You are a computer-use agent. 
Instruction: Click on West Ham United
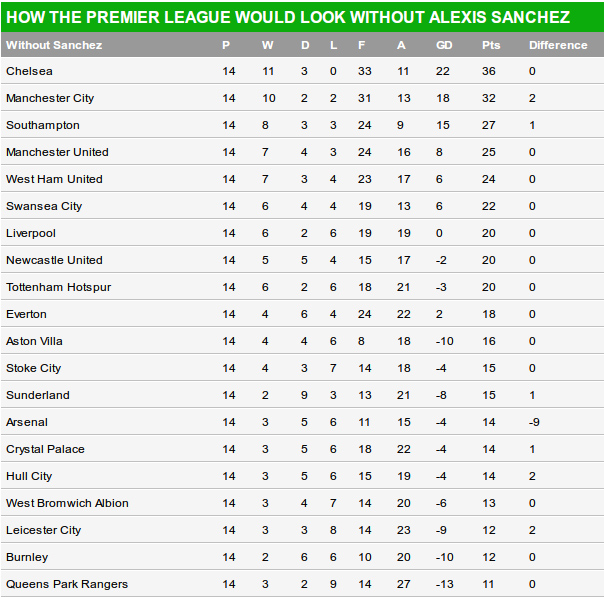[x=54, y=180]
